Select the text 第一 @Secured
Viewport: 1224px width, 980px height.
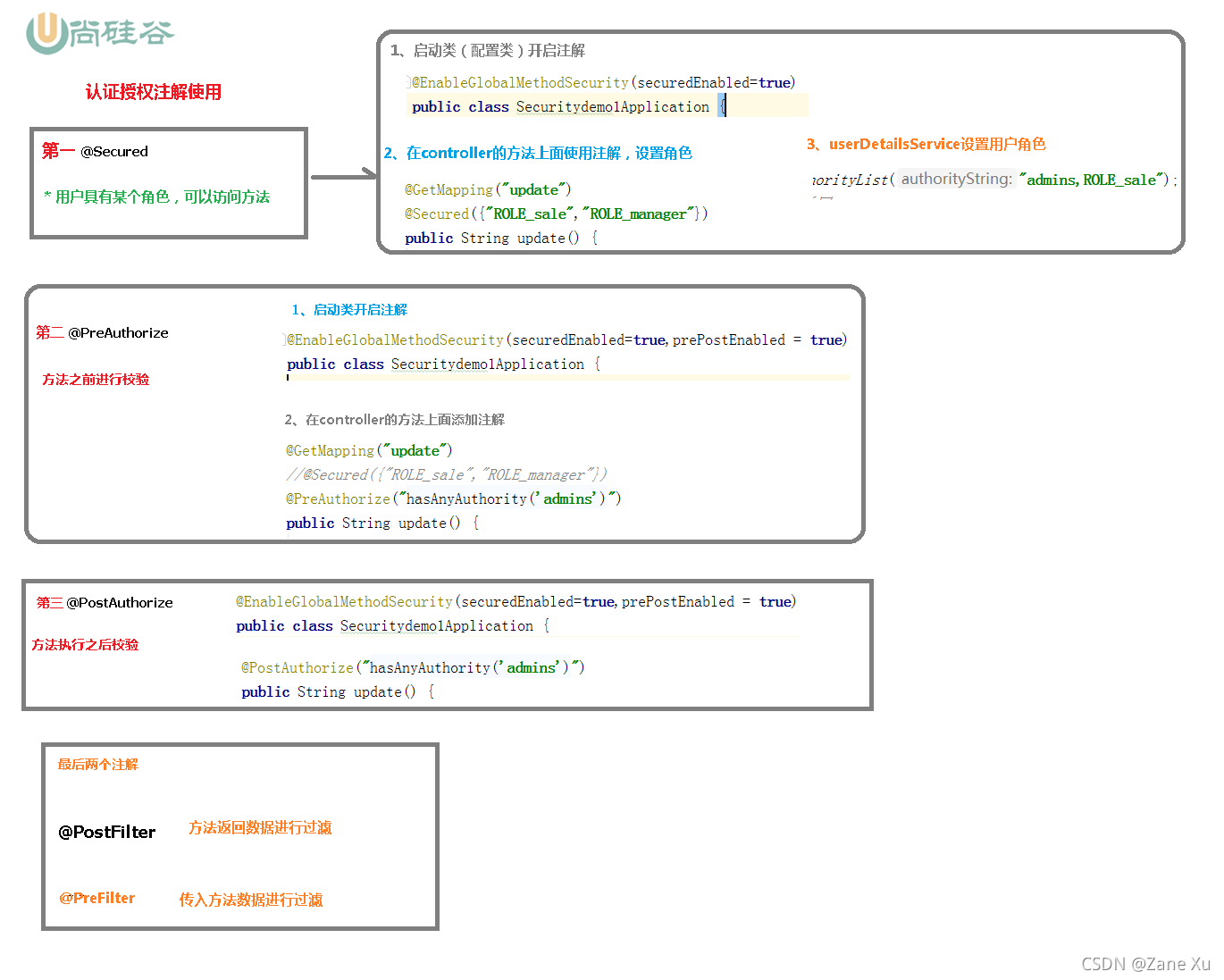(95, 151)
